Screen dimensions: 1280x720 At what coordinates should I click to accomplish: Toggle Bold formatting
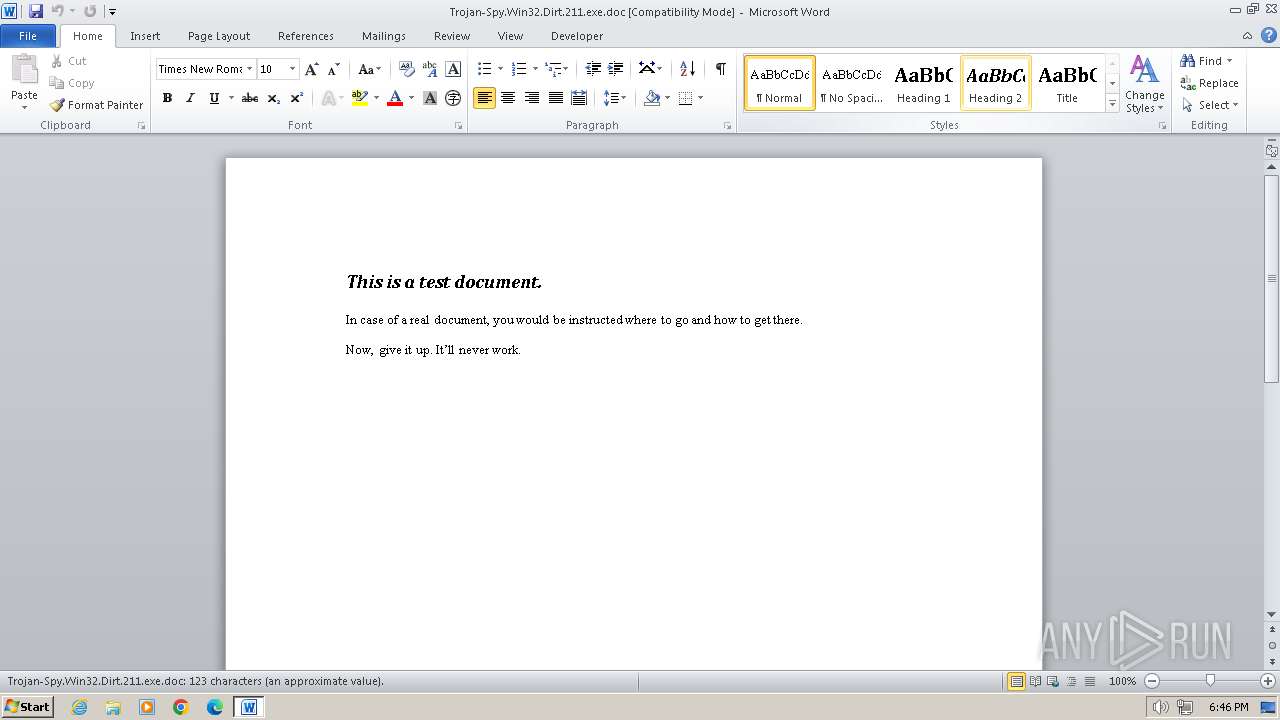(x=167, y=98)
